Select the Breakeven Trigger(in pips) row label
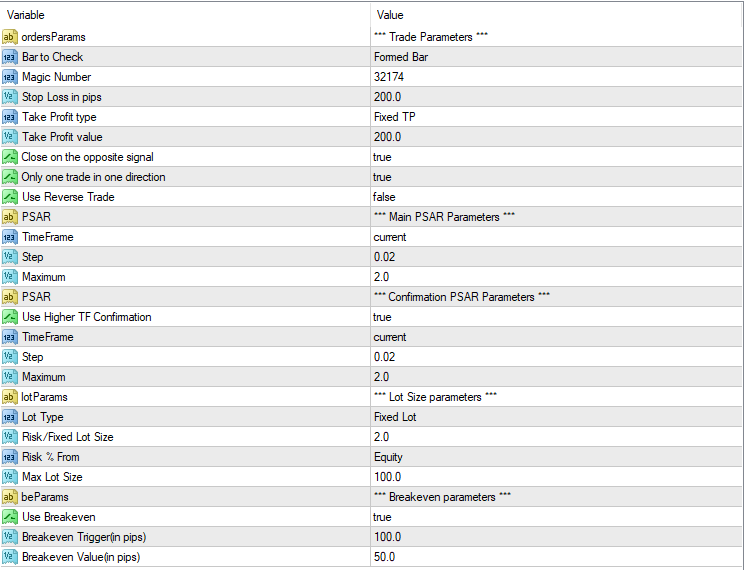The width and height of the screenshot is (747, 570). [84, 537]
